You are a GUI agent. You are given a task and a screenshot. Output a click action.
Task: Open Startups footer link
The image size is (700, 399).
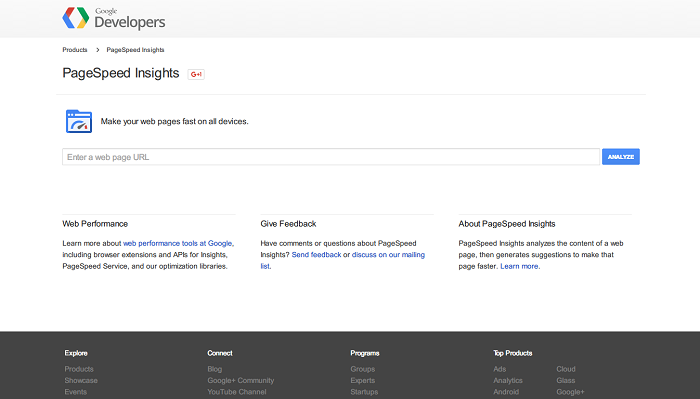click(x=364, y=392)
